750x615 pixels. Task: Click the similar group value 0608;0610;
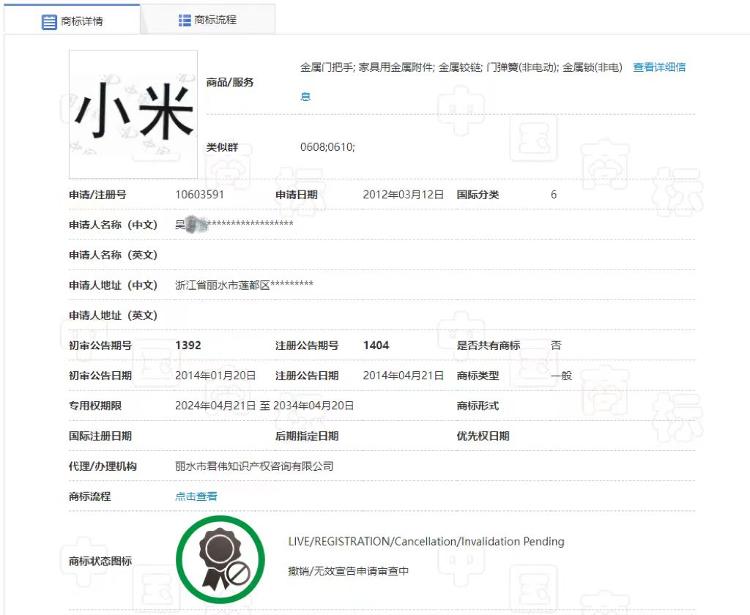(328, 147)
